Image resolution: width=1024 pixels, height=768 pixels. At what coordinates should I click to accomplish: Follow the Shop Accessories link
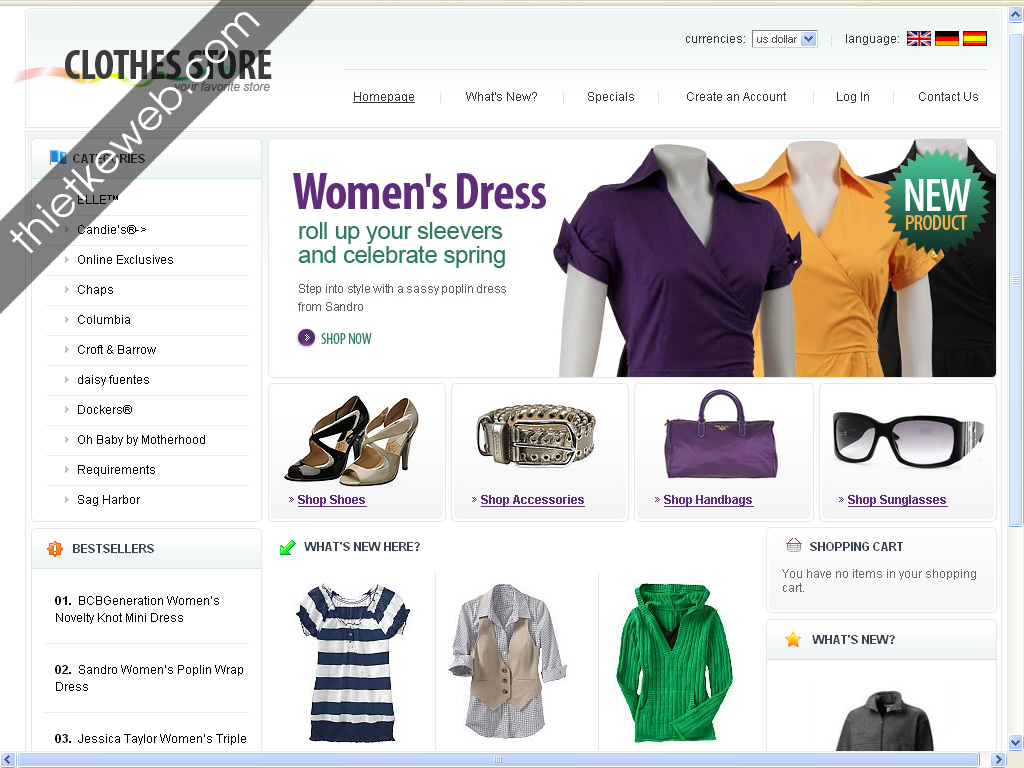point(532,500)
